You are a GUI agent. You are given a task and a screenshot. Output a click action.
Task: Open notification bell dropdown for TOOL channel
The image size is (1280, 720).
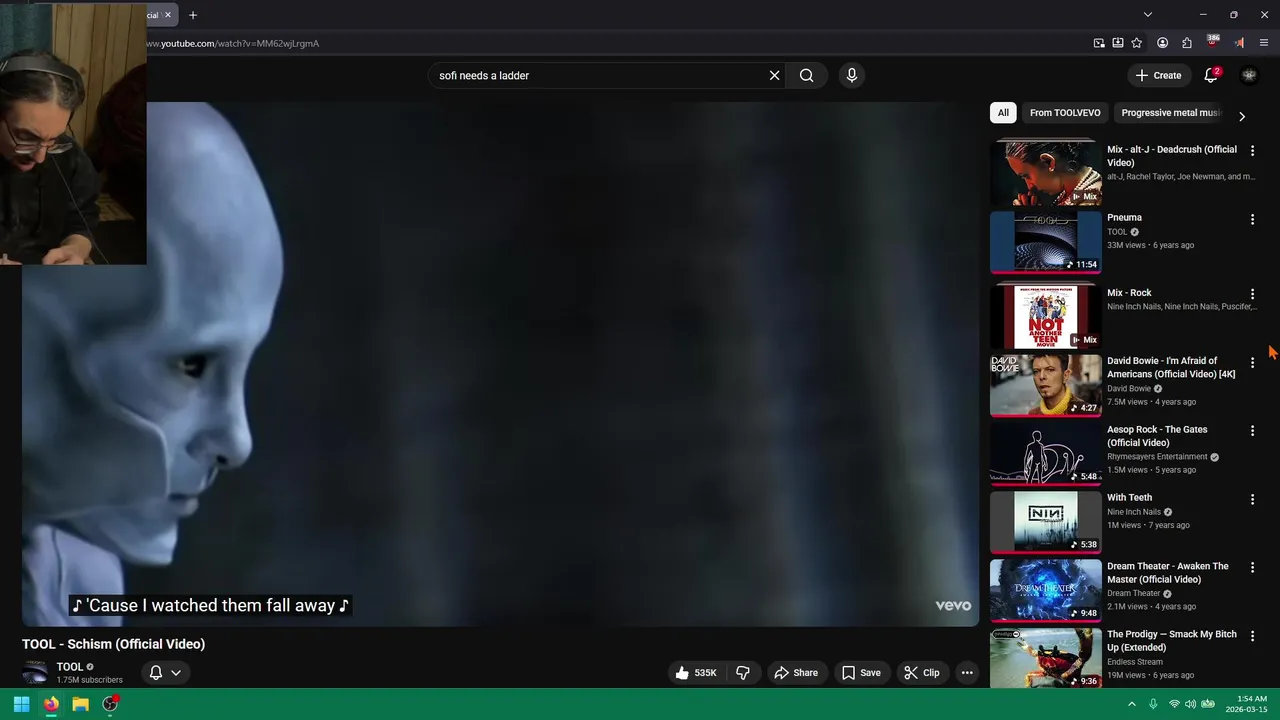pyautogui.click(x=165, y=673)
